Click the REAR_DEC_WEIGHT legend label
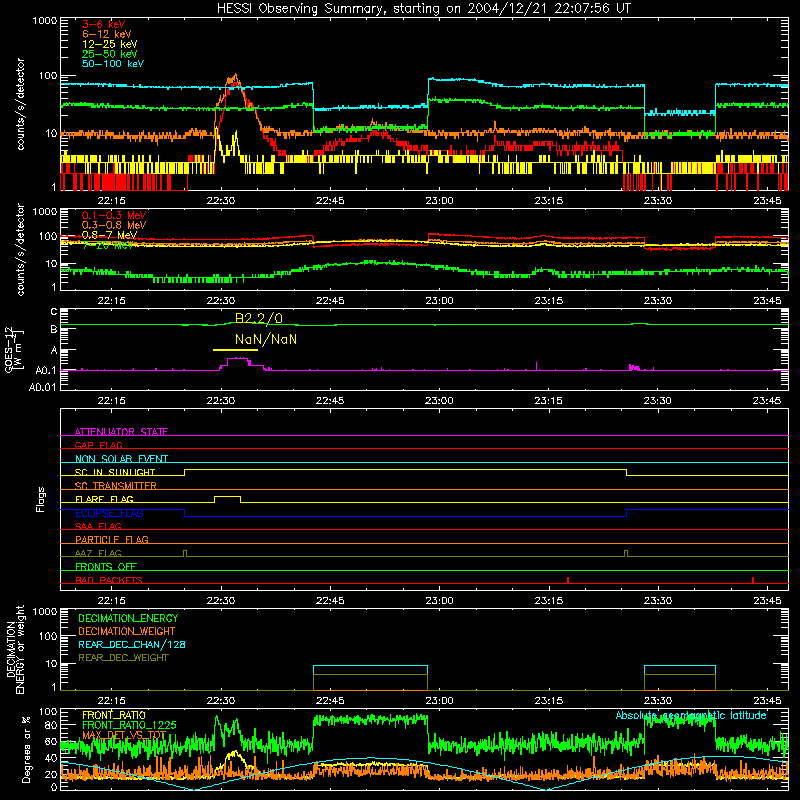 click(123, 658)
